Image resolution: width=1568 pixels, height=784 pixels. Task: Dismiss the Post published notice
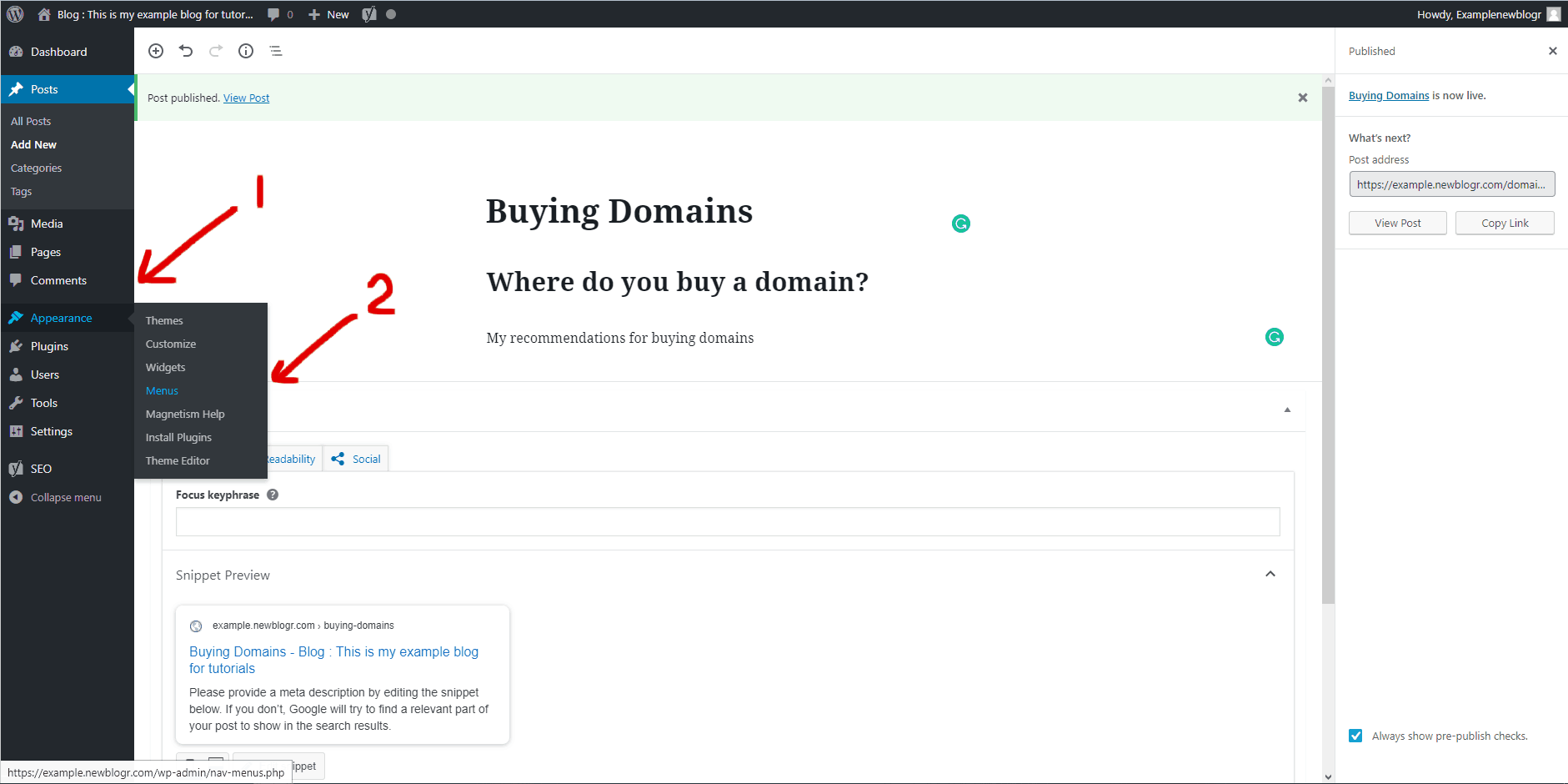tap(1303, 98)
